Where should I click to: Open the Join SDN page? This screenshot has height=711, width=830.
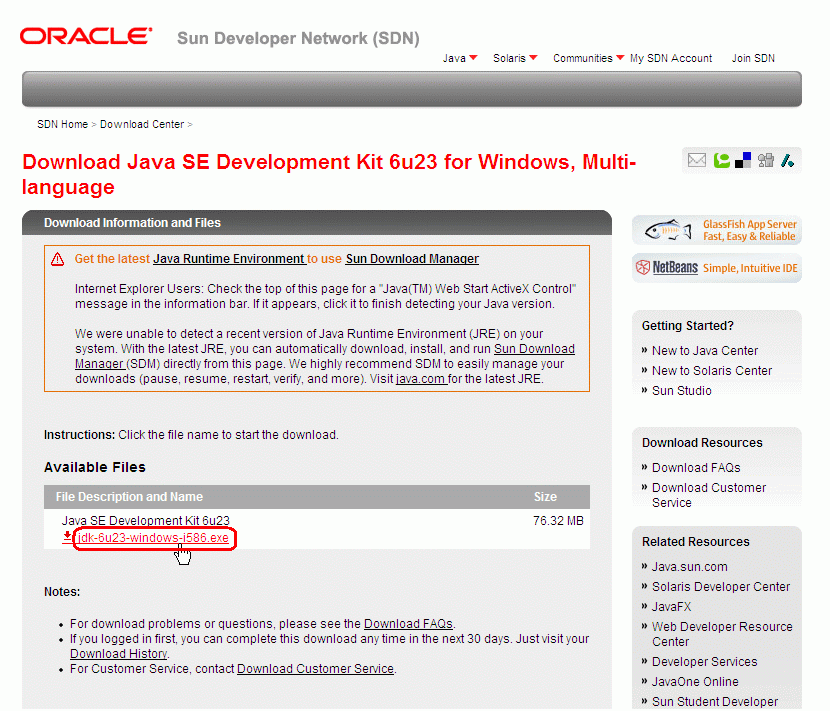click(x=753, y=58)
